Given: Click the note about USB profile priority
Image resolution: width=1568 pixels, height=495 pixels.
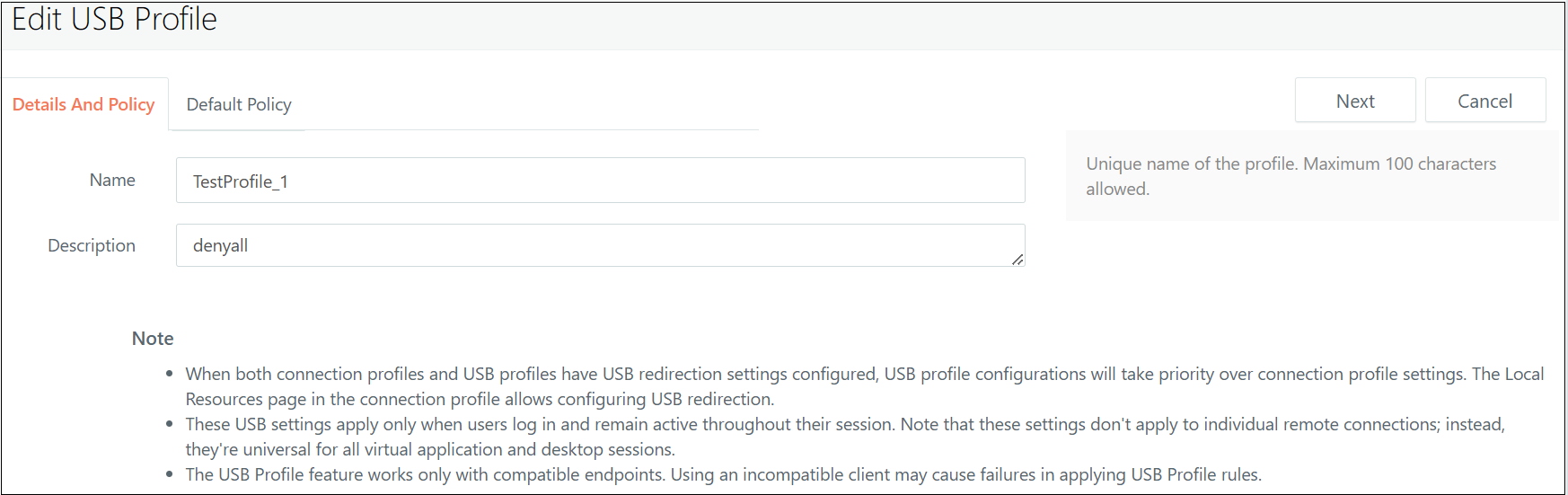Looking at the screenshot, I should tap(865, 386).
